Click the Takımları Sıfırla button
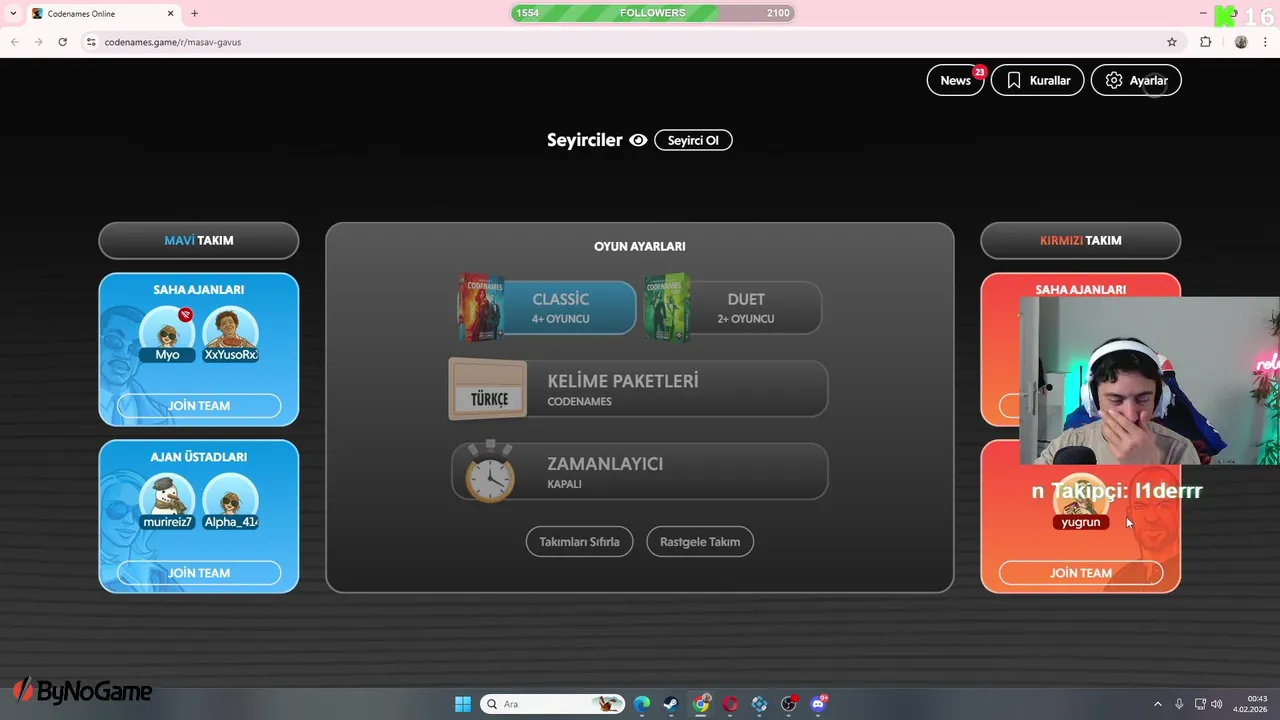The height and width of the screenshot is (720, 1280). [579, 542]
